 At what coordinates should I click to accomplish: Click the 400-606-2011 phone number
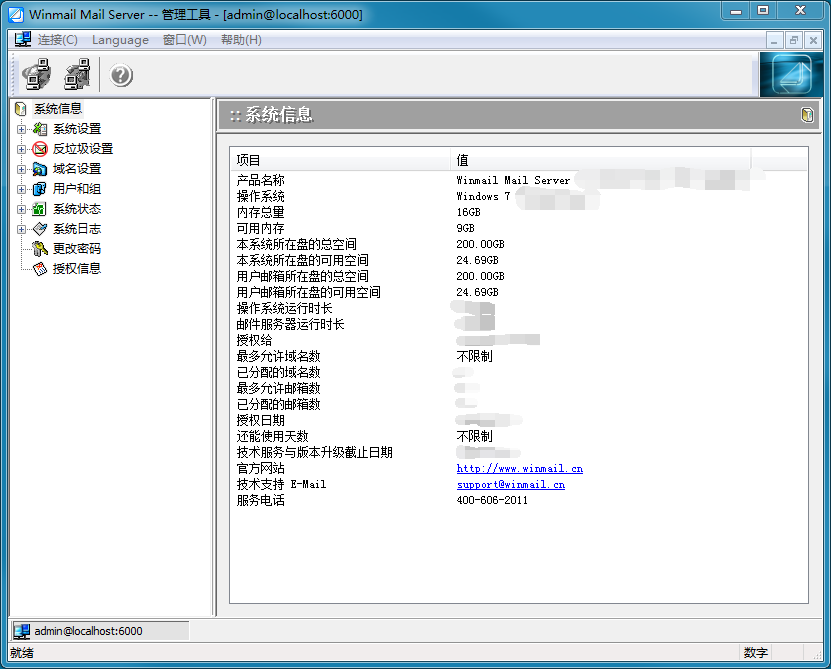click(492, 500)
